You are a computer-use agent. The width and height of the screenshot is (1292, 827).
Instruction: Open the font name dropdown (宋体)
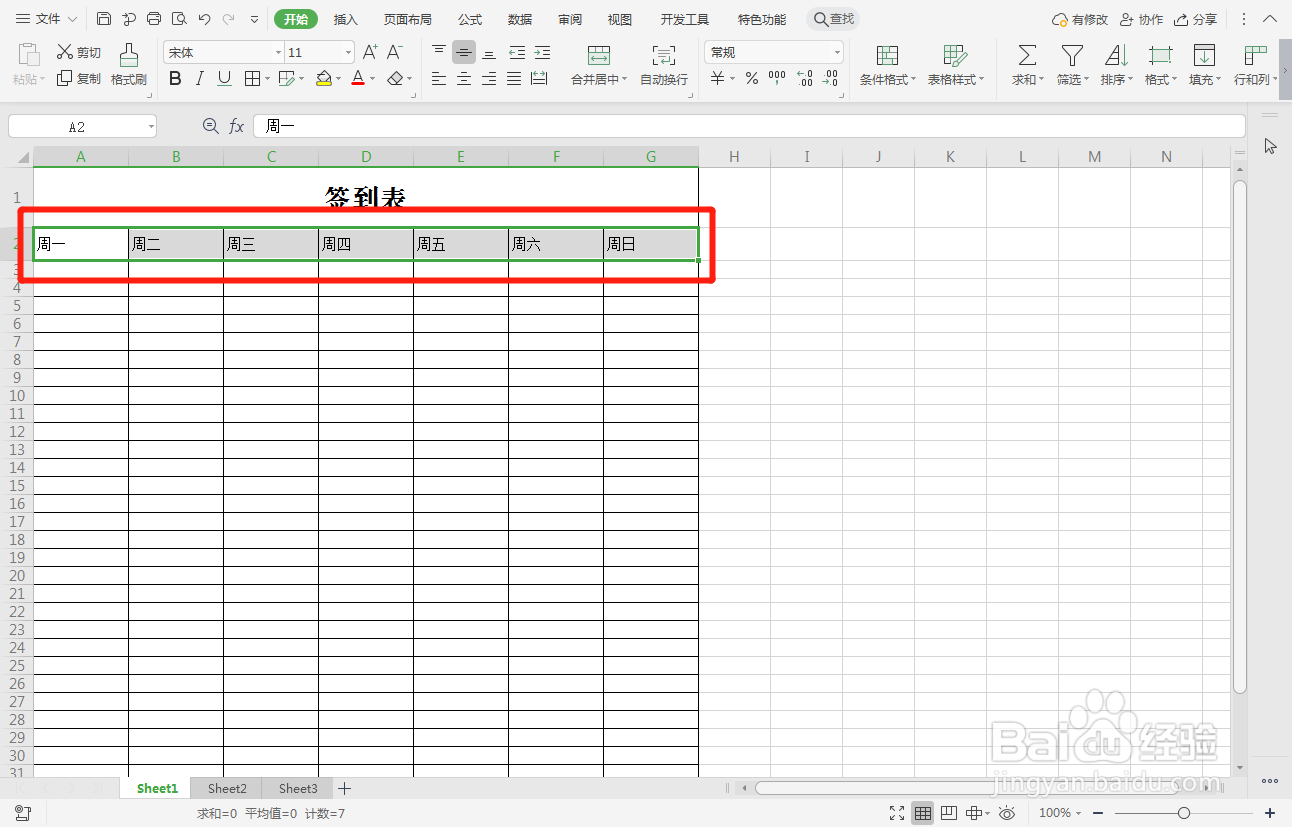click(x=278, y=53)
